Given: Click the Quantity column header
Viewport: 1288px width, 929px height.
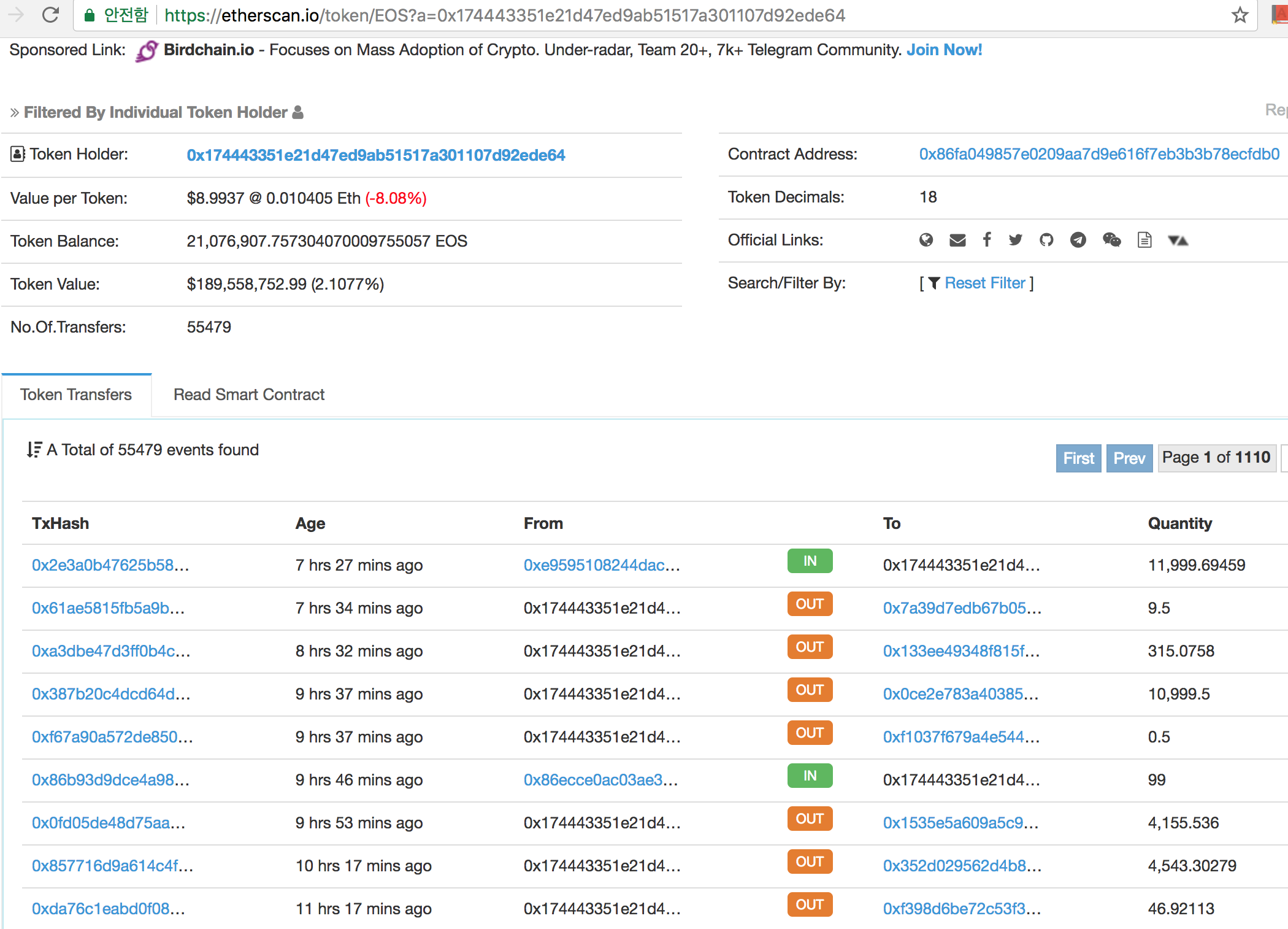Looking at the screenshot, I should pyautogui.click(x=1180, y=523).
